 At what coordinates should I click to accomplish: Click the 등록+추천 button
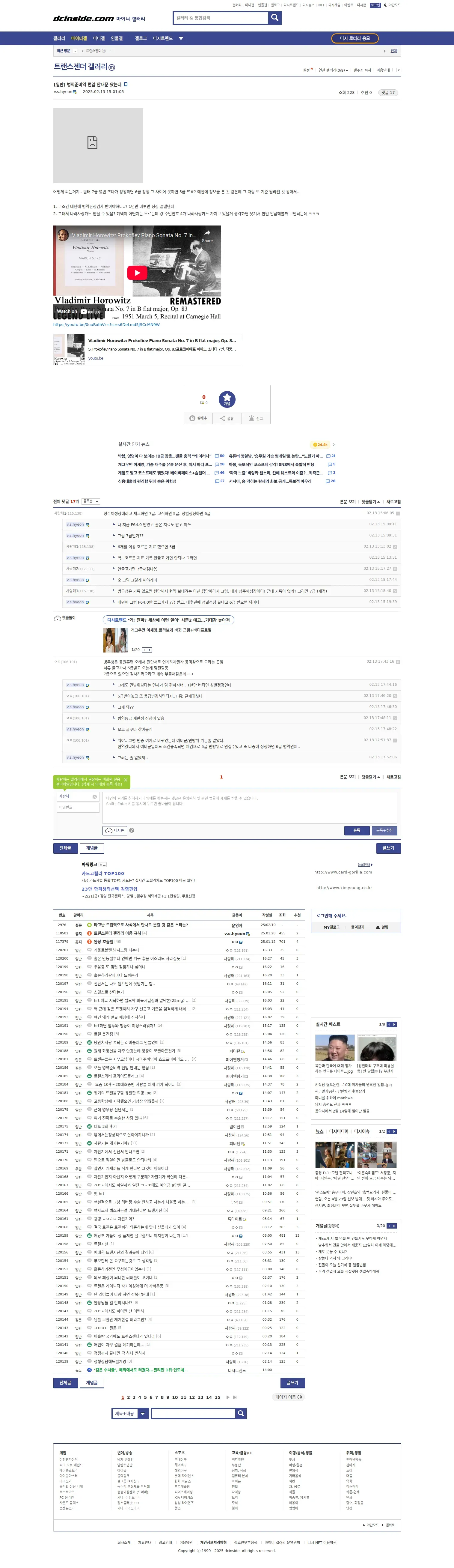tap(384, 830)
